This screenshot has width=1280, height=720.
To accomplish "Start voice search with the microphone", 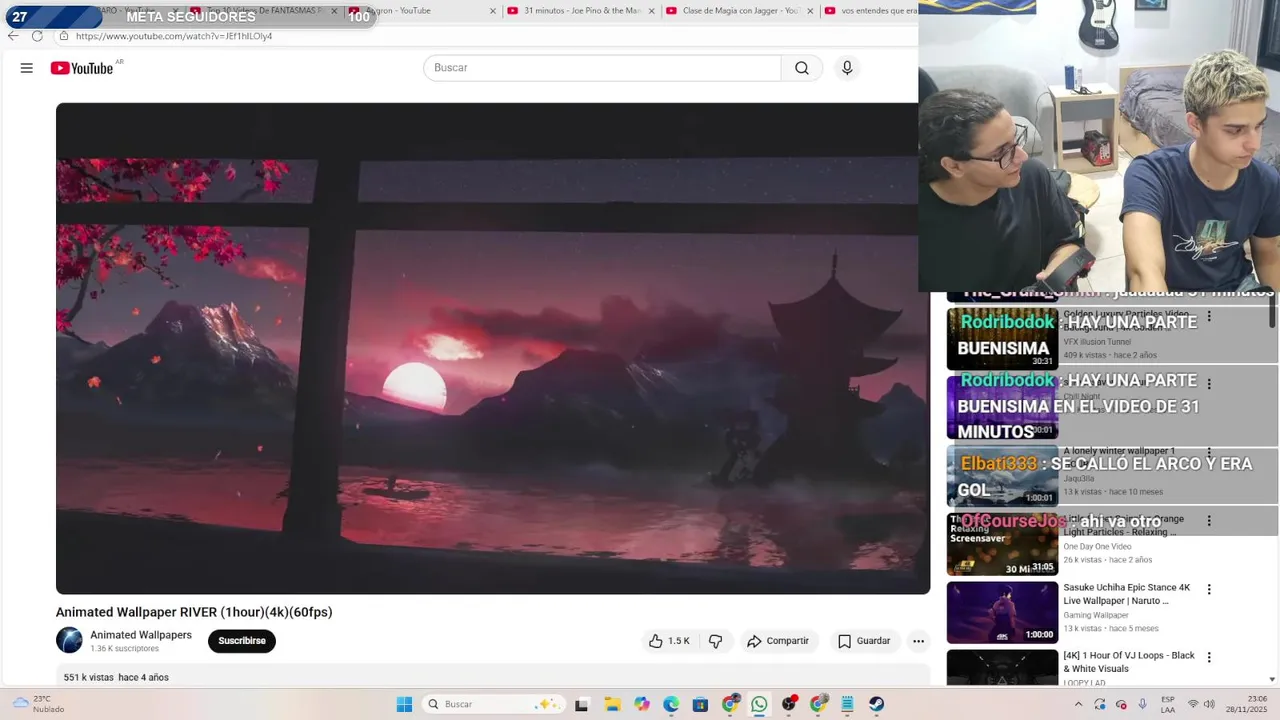I will (847, 68).
